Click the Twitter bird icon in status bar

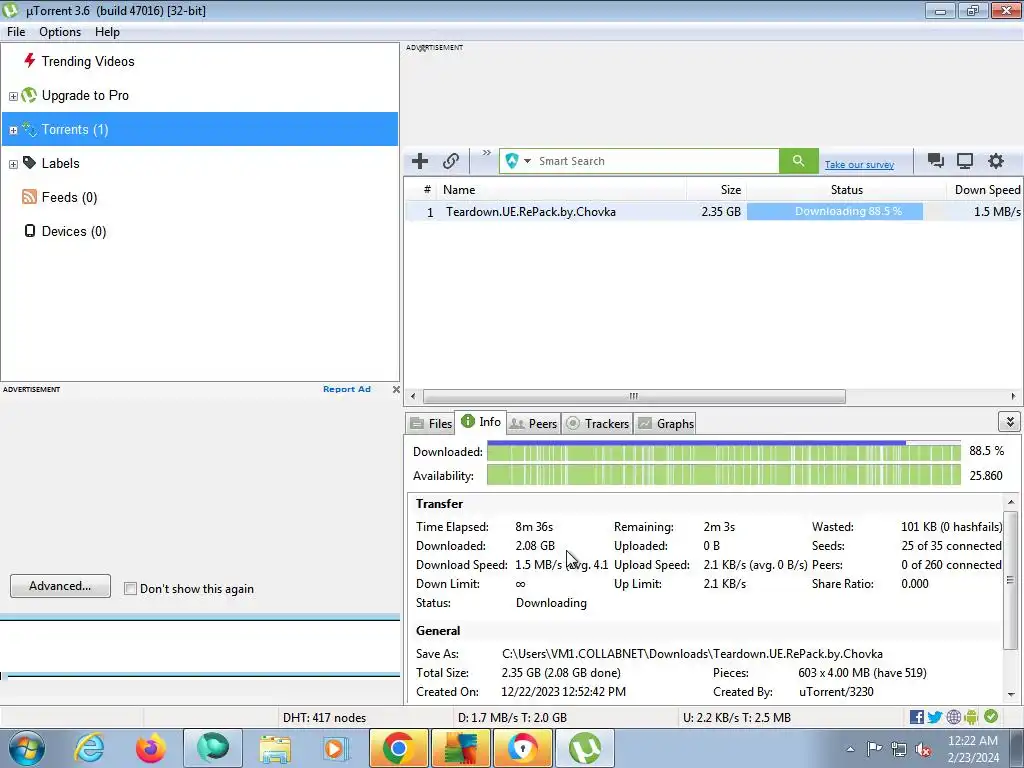coord(935,717)
